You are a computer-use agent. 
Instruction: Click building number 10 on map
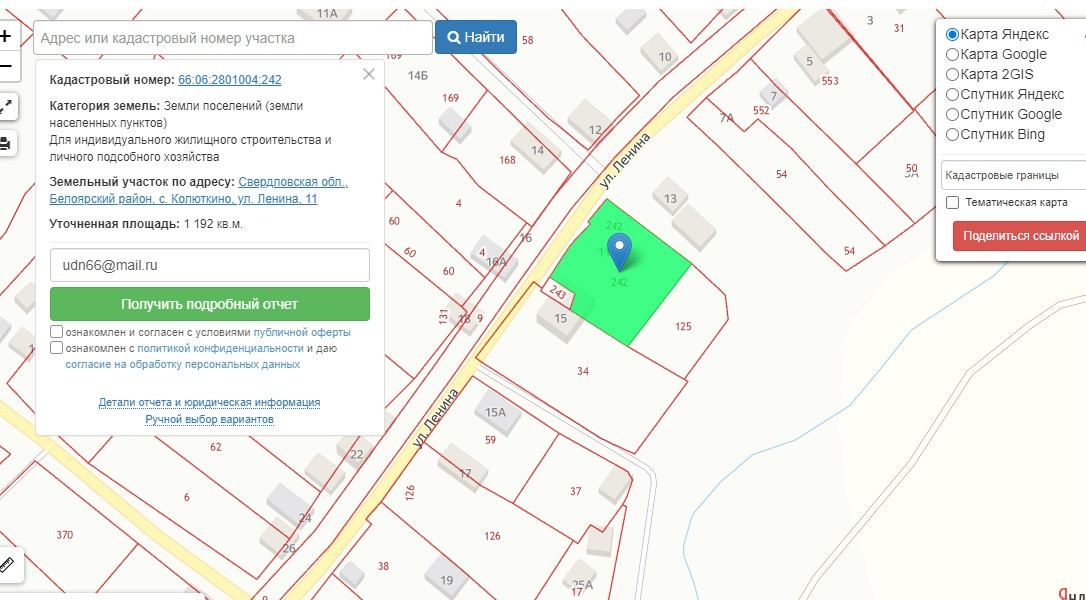665,57
